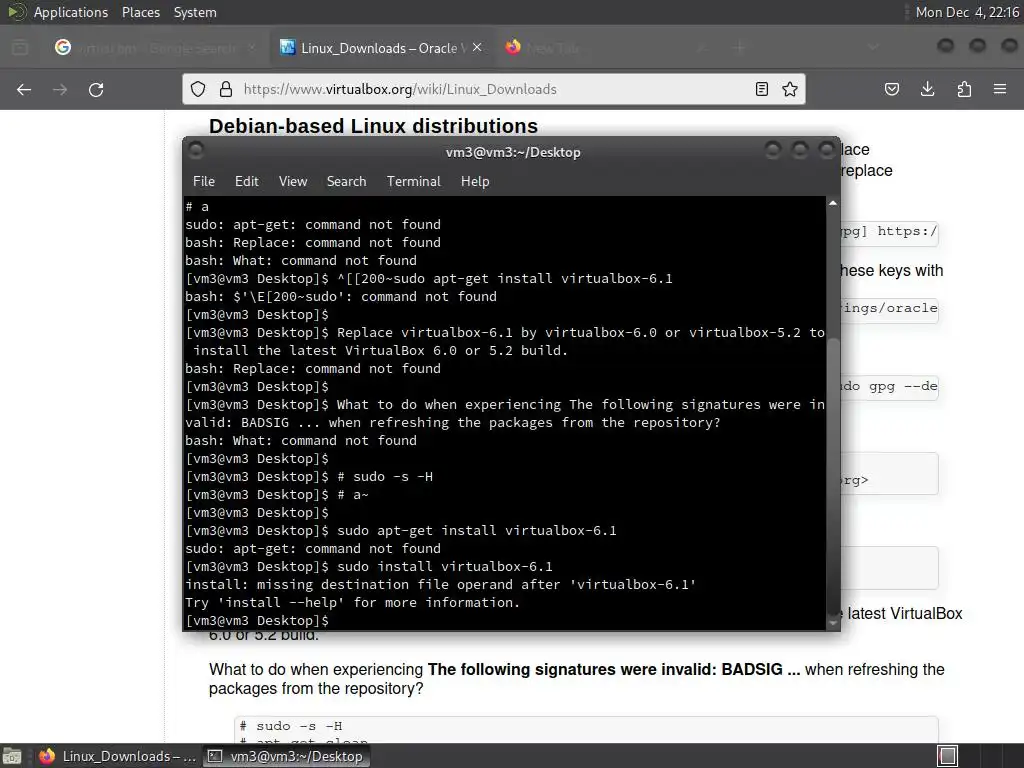
Task: Close the Linux_Downloads tab
Action: pos(477,48)
